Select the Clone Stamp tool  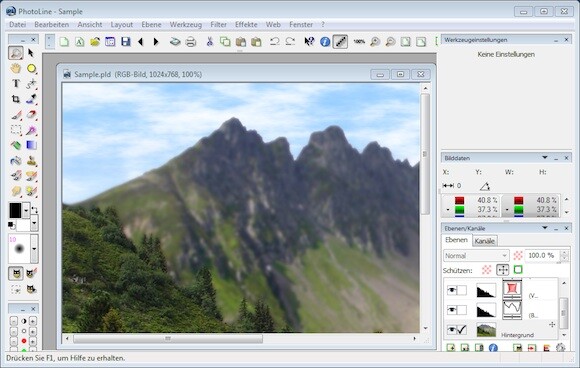pyautogui.click(x=31, y=161)
